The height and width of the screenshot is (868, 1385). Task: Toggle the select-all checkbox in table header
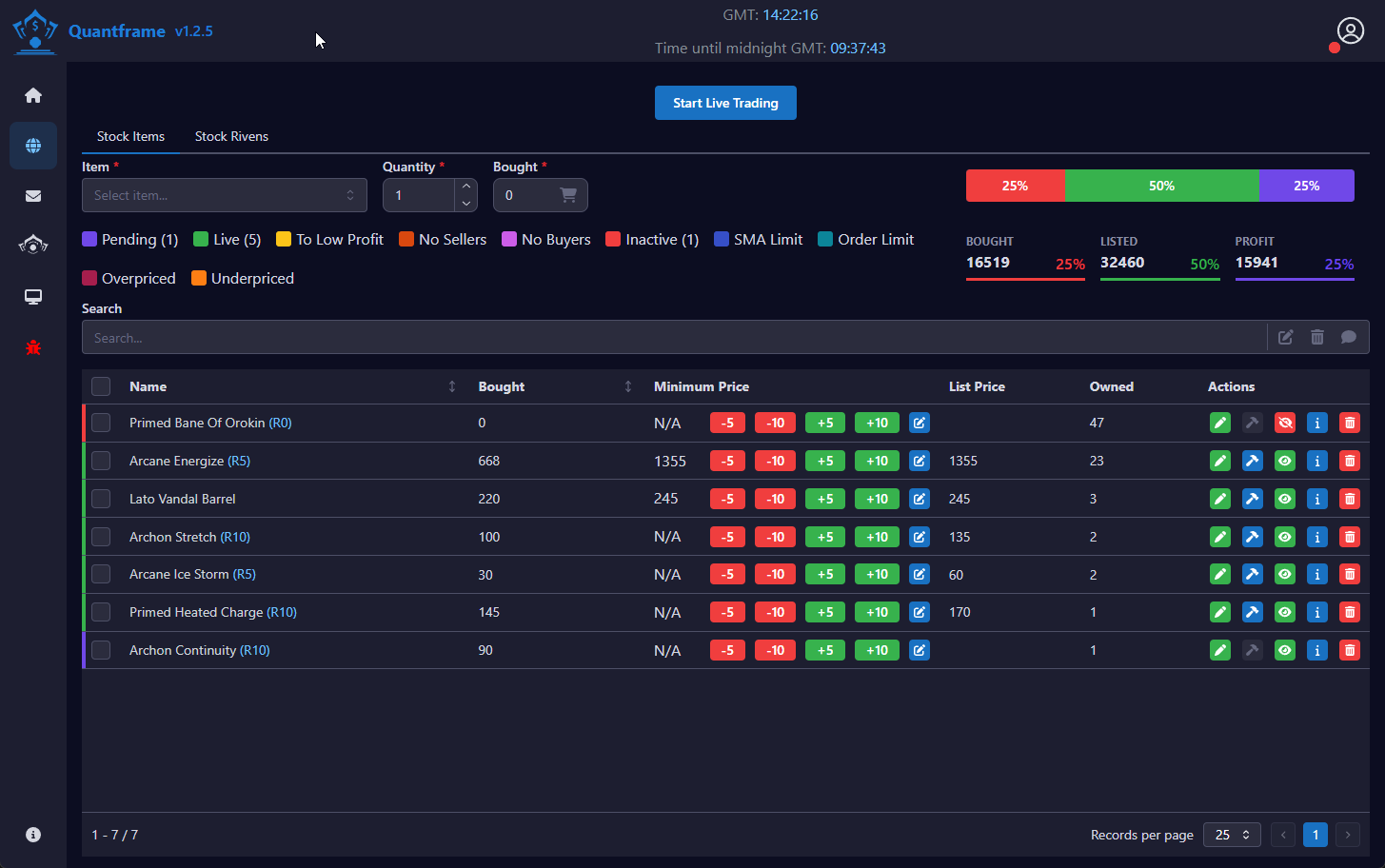point(101,386)
